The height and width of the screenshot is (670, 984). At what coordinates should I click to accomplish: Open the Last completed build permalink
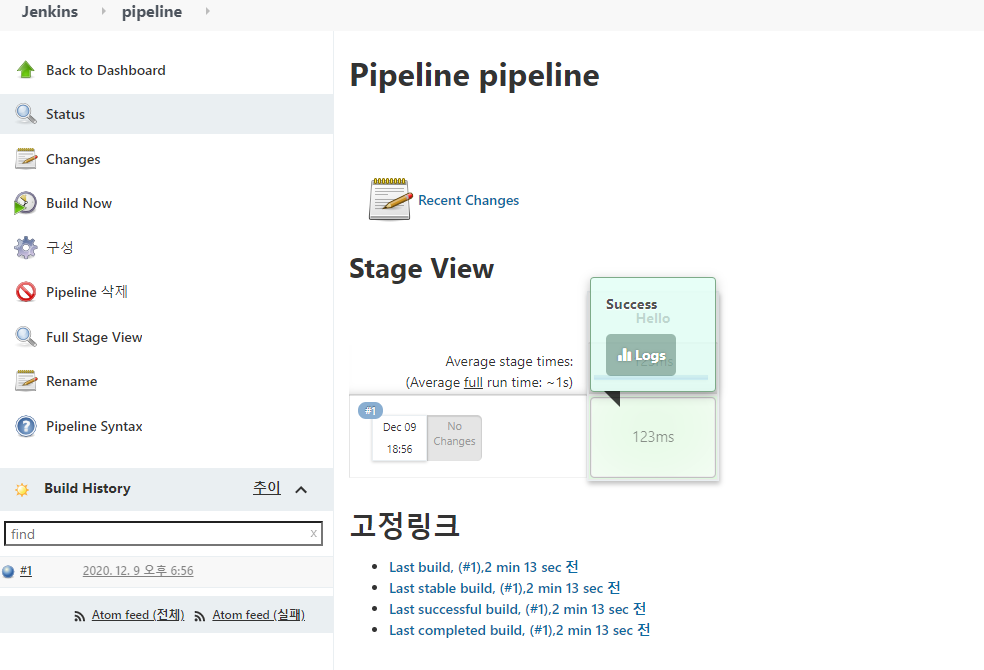520,630
